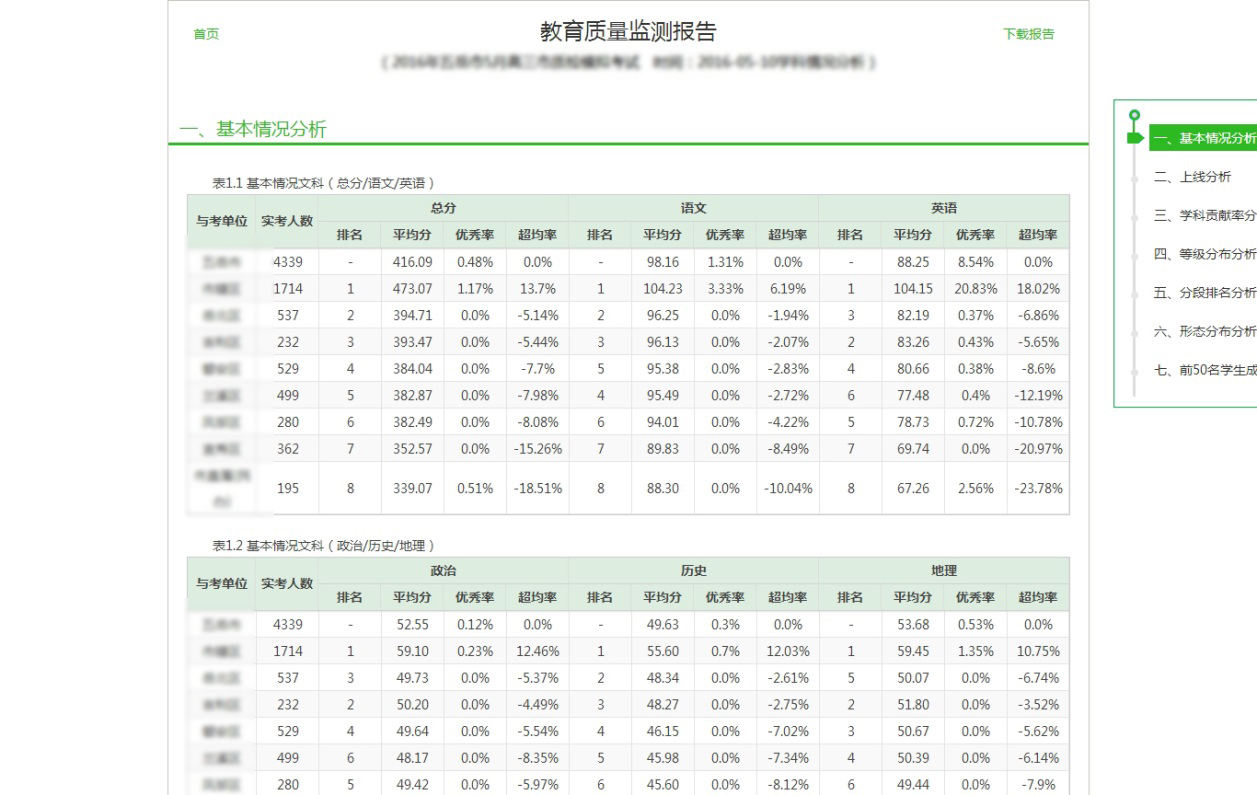Viewport: 1257px width, 795px height.
Task: Select the 1714 cell in table 1.1
Action: click(x=287, y=289)
